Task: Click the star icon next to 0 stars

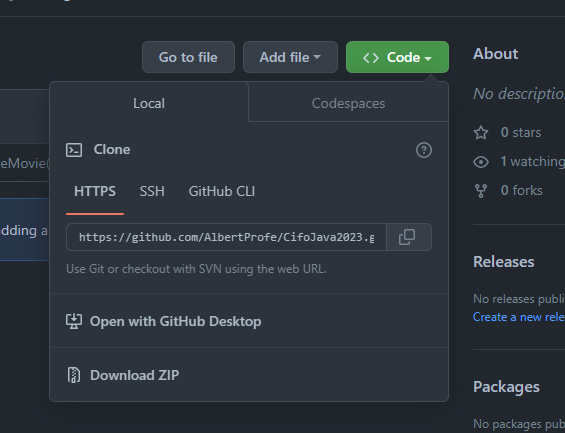Action: point(481,133)
